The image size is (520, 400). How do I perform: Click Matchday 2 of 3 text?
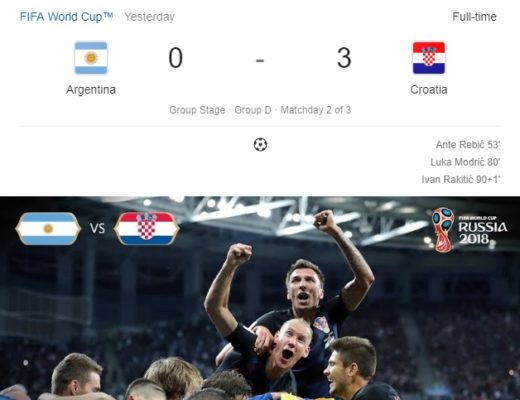pyautogui.click(x=316, y=110)
